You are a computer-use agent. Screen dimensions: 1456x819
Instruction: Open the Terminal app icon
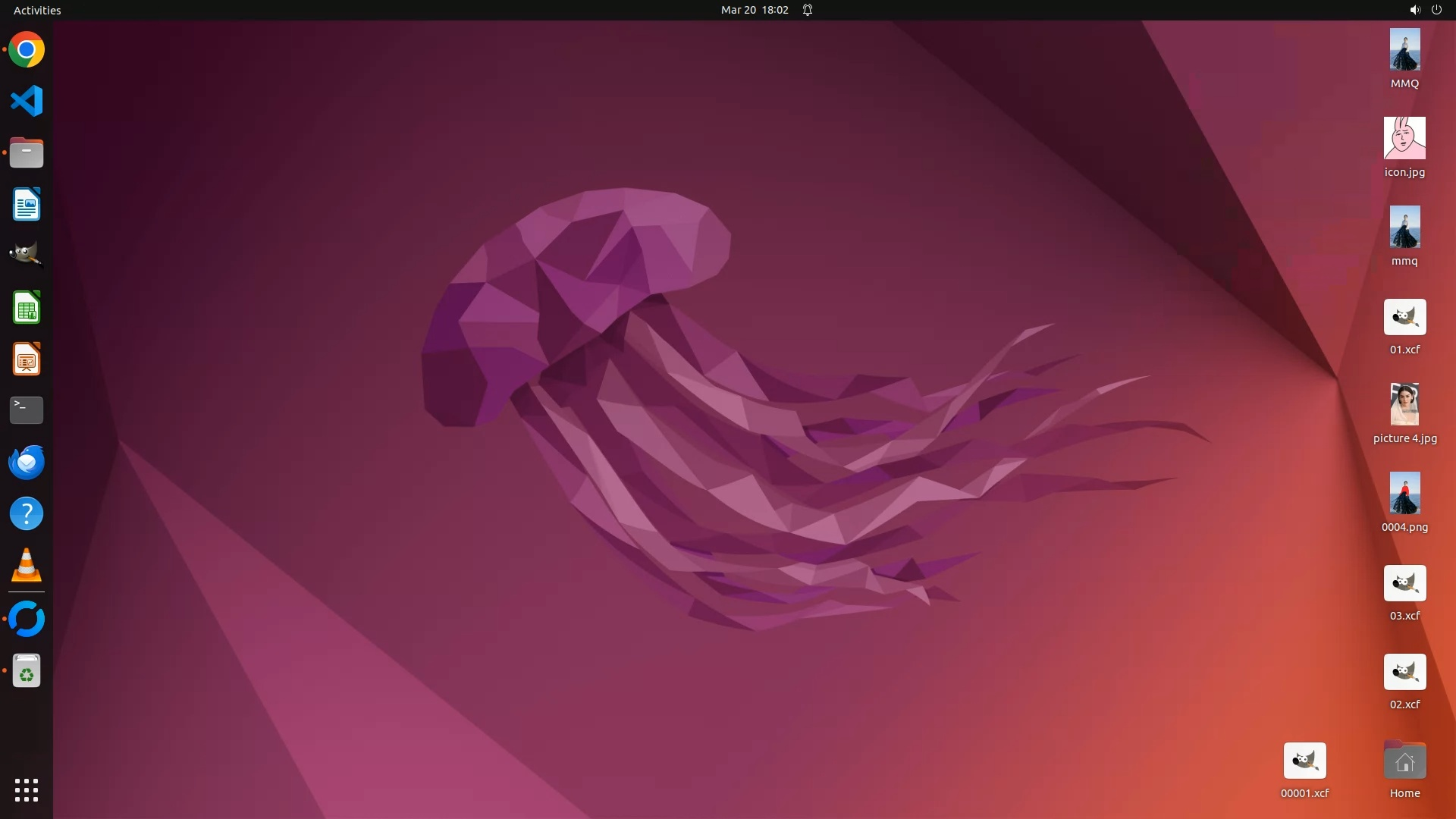tap(27, 410)
